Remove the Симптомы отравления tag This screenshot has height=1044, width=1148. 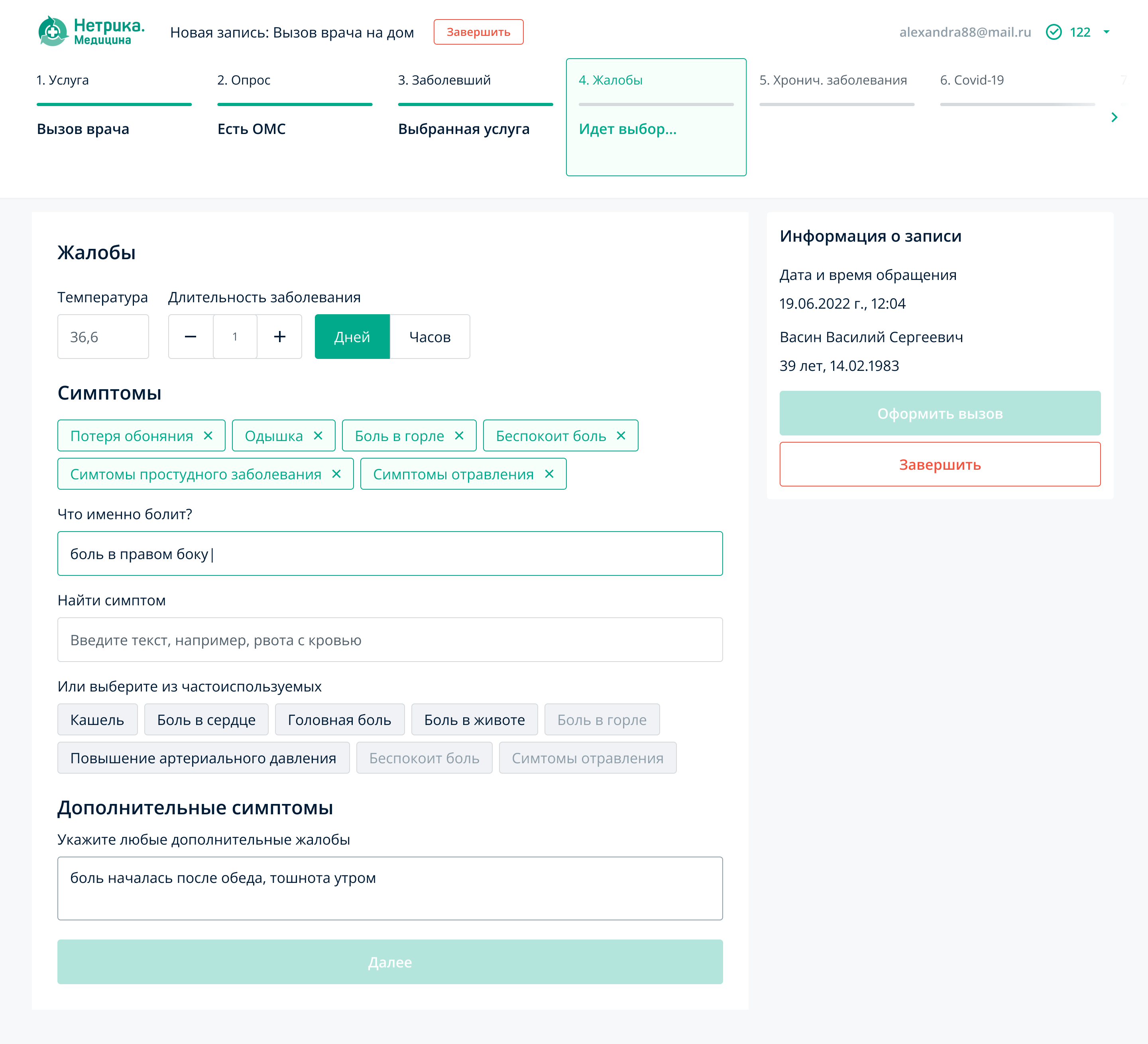click(x=550, y=474)
